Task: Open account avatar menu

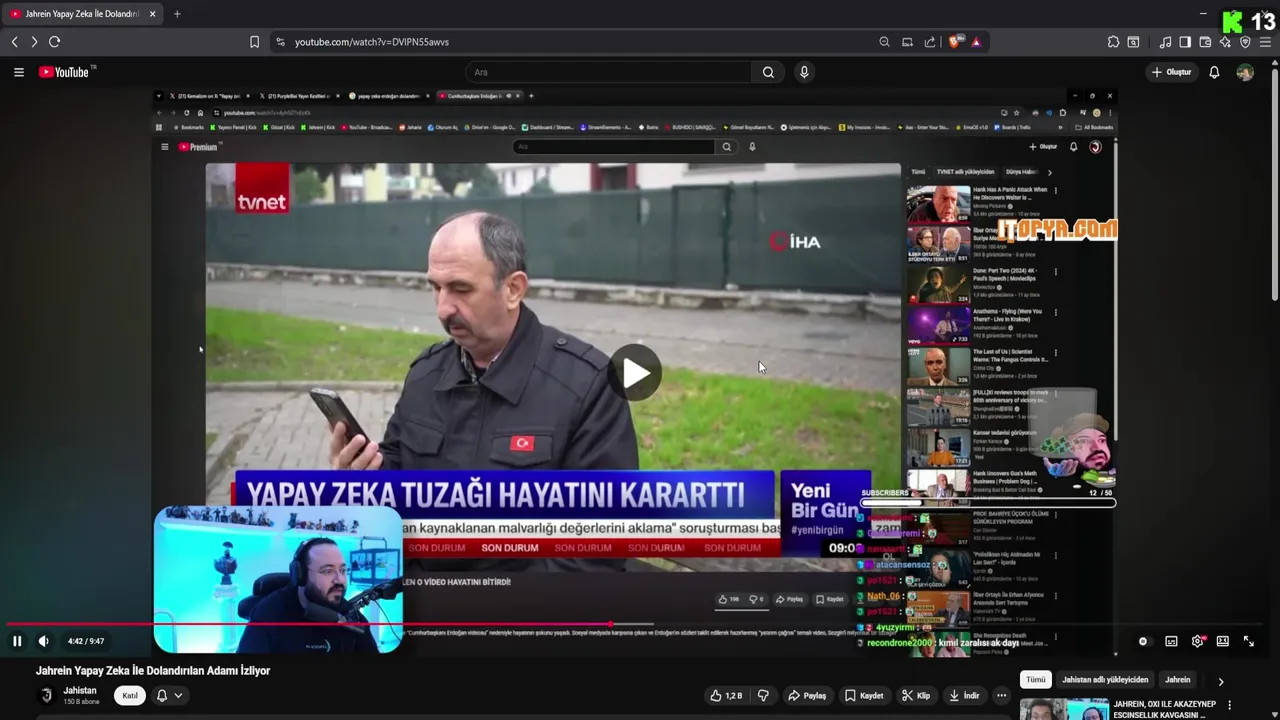Action: tap(1245, 72)
